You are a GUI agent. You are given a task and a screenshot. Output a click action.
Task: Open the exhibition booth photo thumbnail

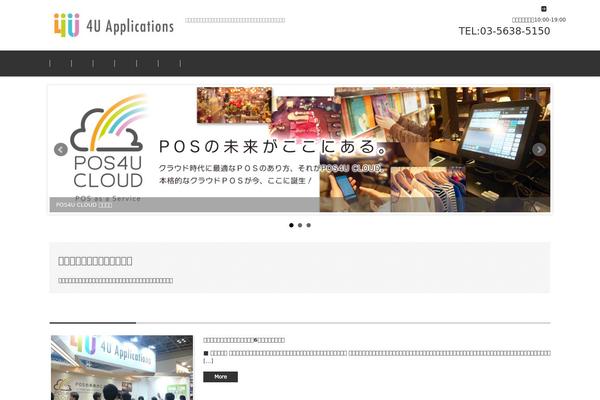(122, 367)
